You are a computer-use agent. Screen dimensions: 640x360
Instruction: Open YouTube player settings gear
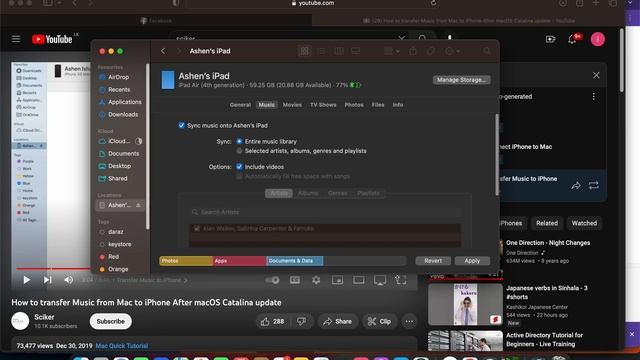[x=316, y=280]
